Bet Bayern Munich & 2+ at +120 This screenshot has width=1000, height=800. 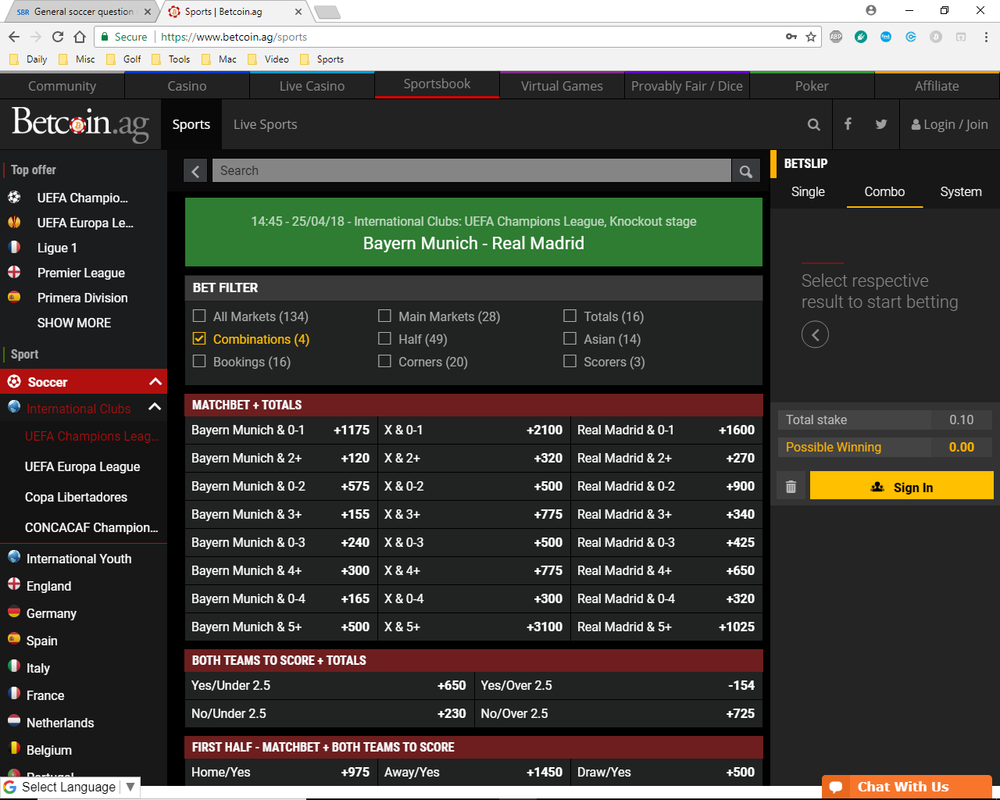click(281, 458)
